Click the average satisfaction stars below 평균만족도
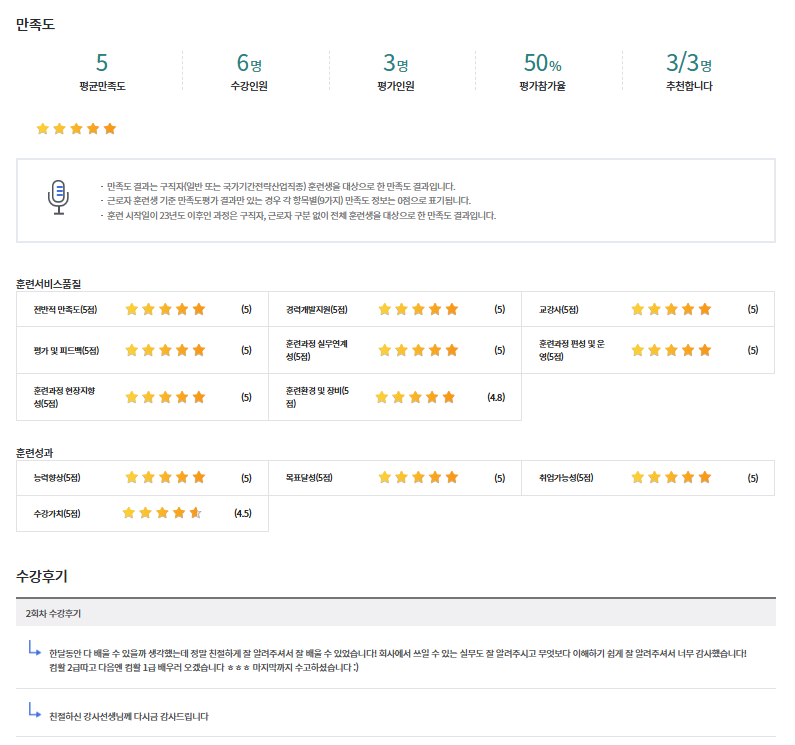 (x=76, y=129)
